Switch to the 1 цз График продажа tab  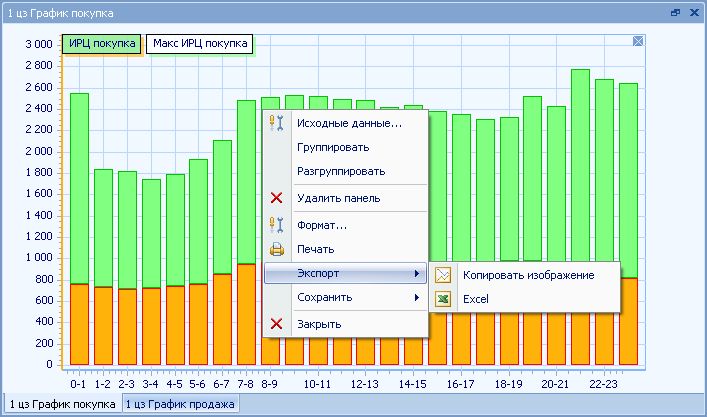[x=180, y=404]
